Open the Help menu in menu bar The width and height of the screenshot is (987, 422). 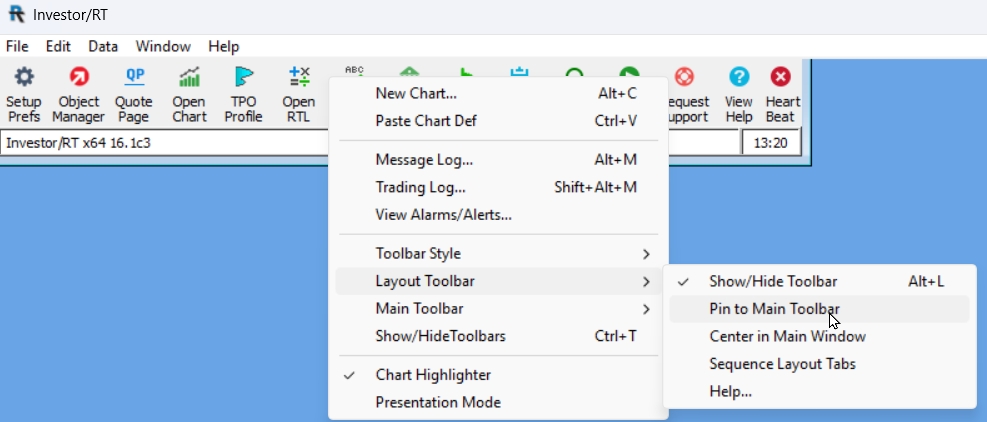point(223,47)
